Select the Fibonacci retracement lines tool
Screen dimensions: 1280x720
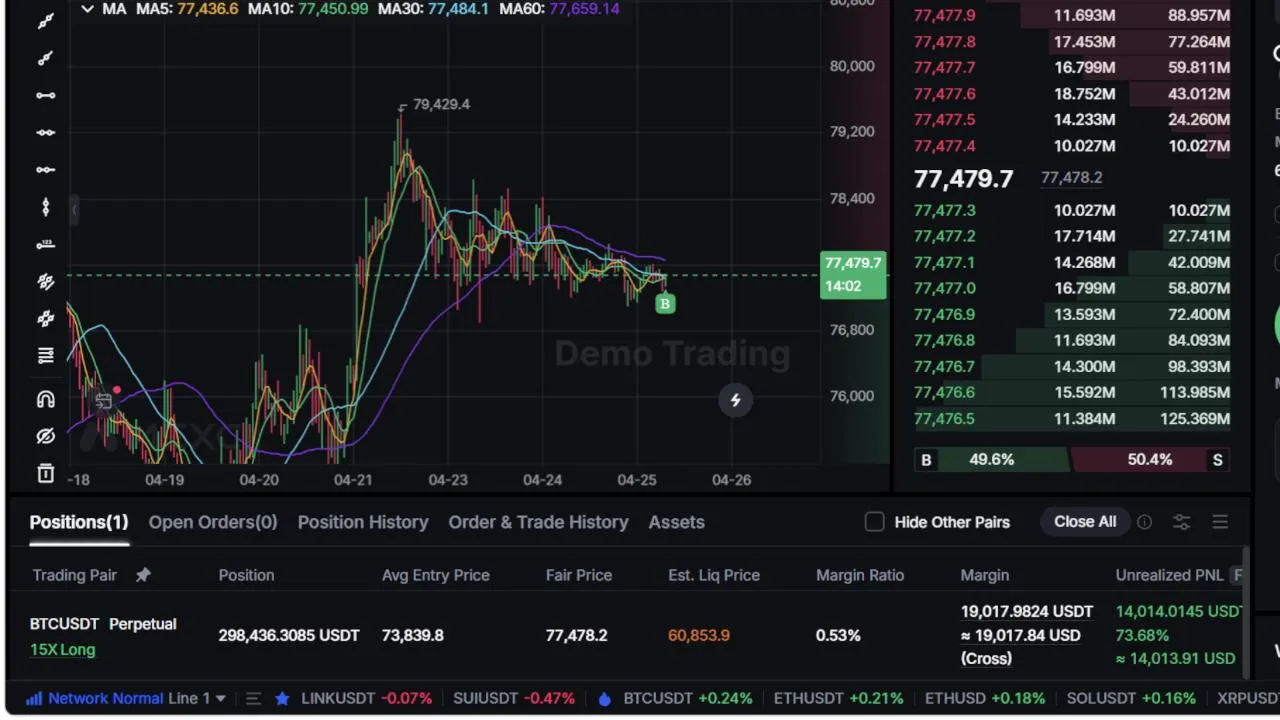point(46,356)
